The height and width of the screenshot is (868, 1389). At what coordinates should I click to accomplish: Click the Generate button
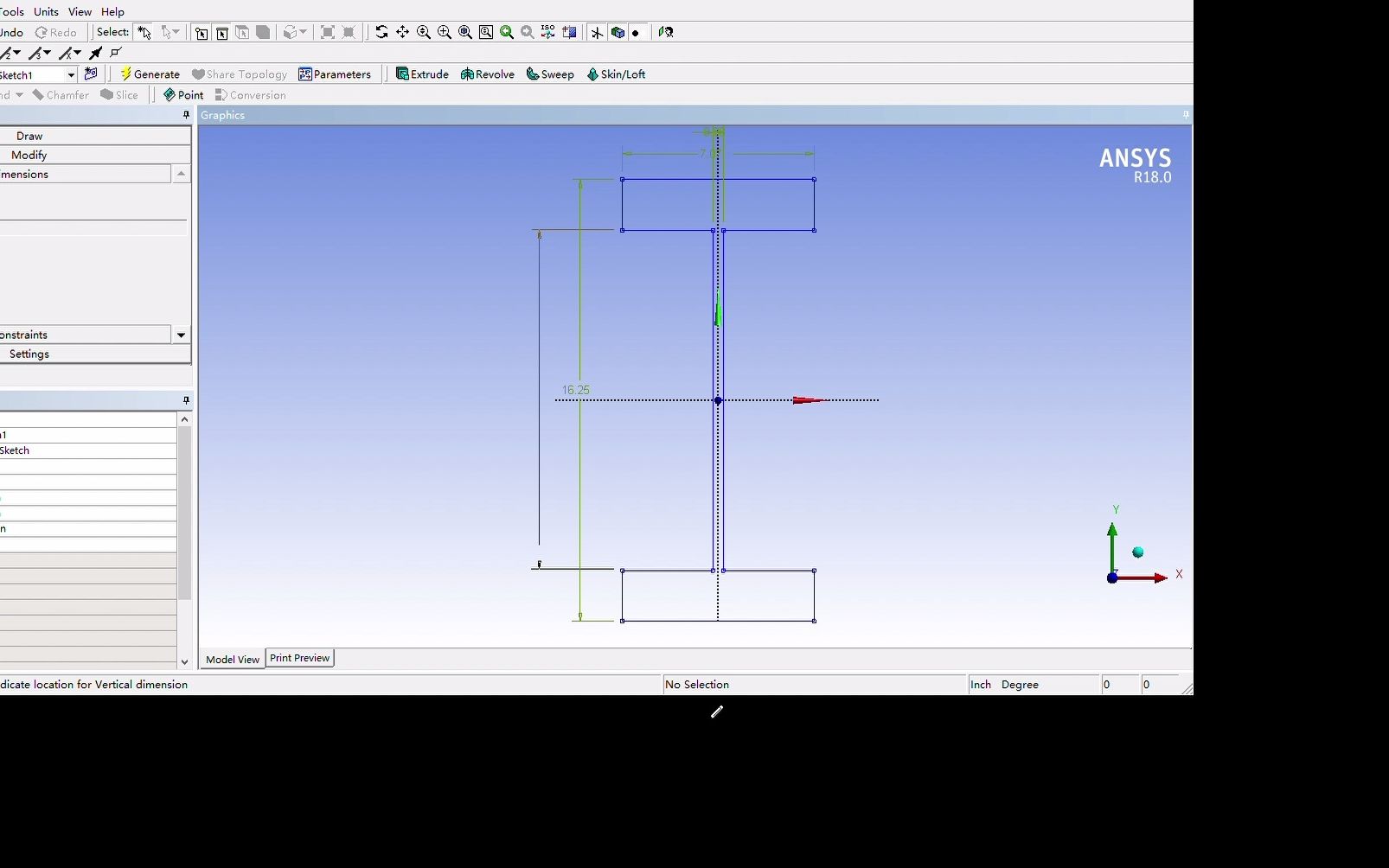pos(150,74)
